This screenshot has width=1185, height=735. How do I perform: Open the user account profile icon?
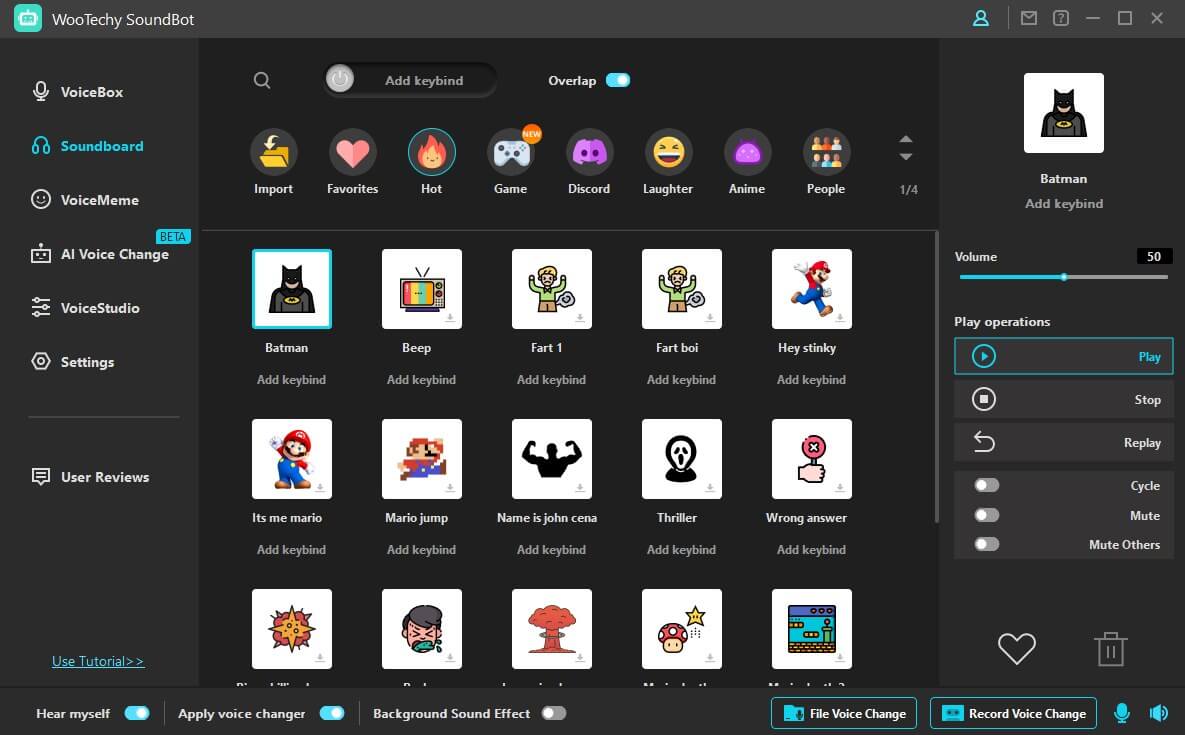point(980,18)
